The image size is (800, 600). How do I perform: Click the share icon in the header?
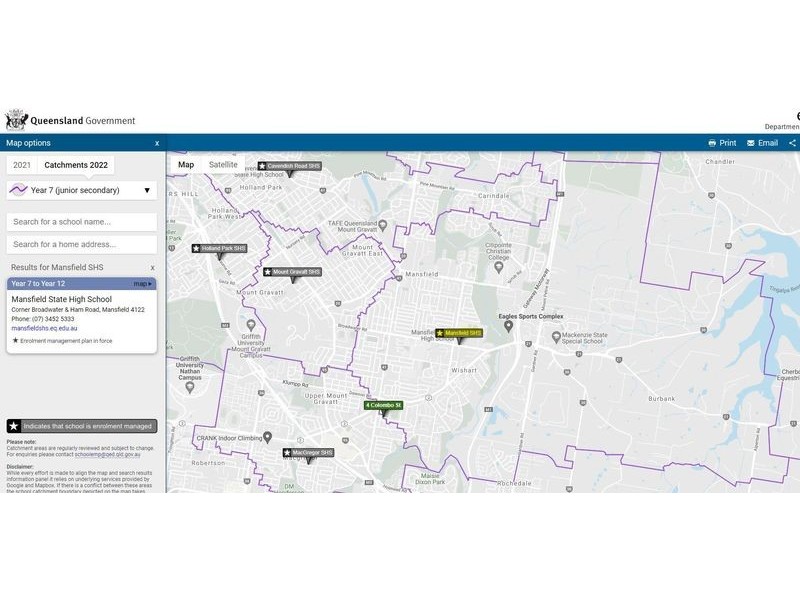pyautogui.click(x=792, y=143)
